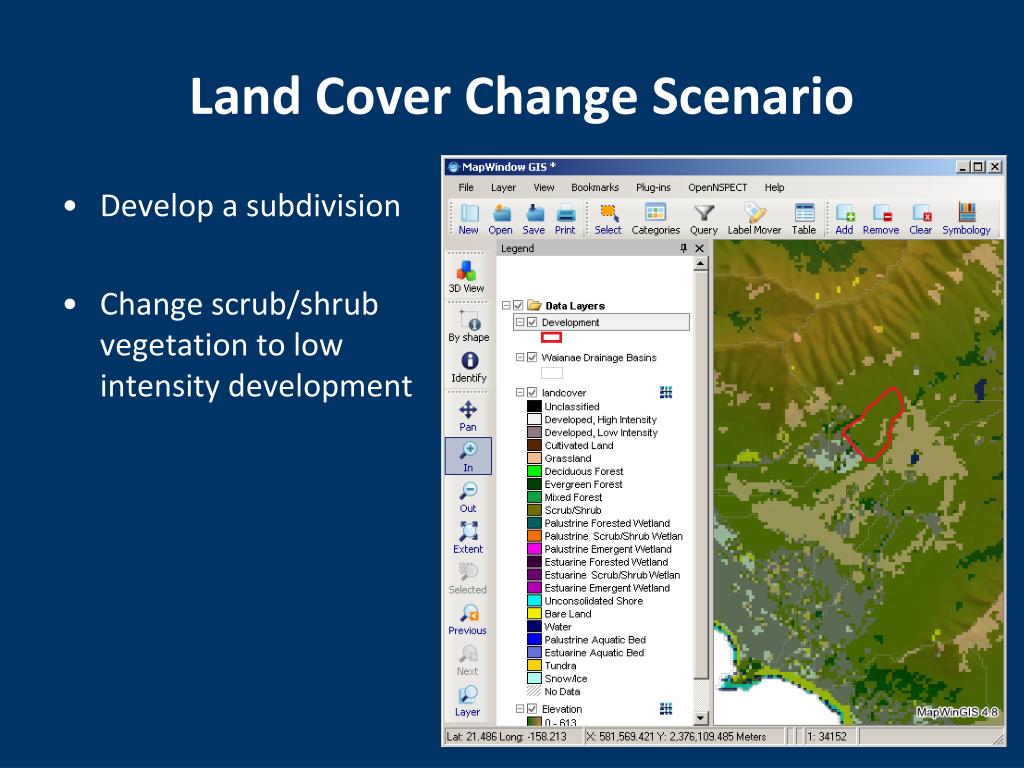
Task: Open the attribute Table
Action: (x=804, y=219)
